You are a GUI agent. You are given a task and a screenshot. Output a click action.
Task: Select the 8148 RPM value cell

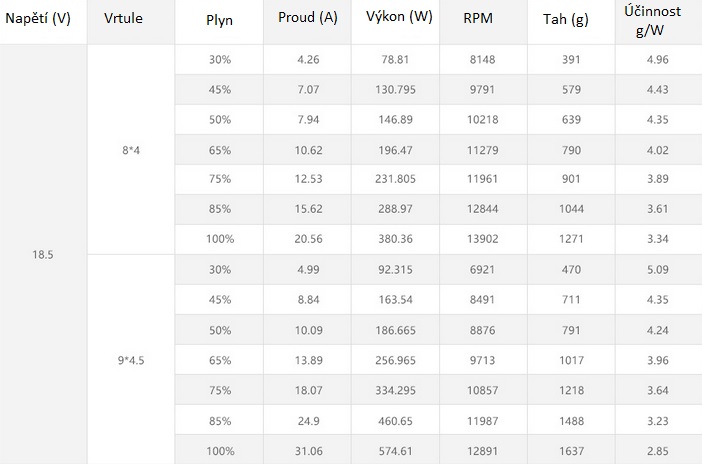coord(484,59)
